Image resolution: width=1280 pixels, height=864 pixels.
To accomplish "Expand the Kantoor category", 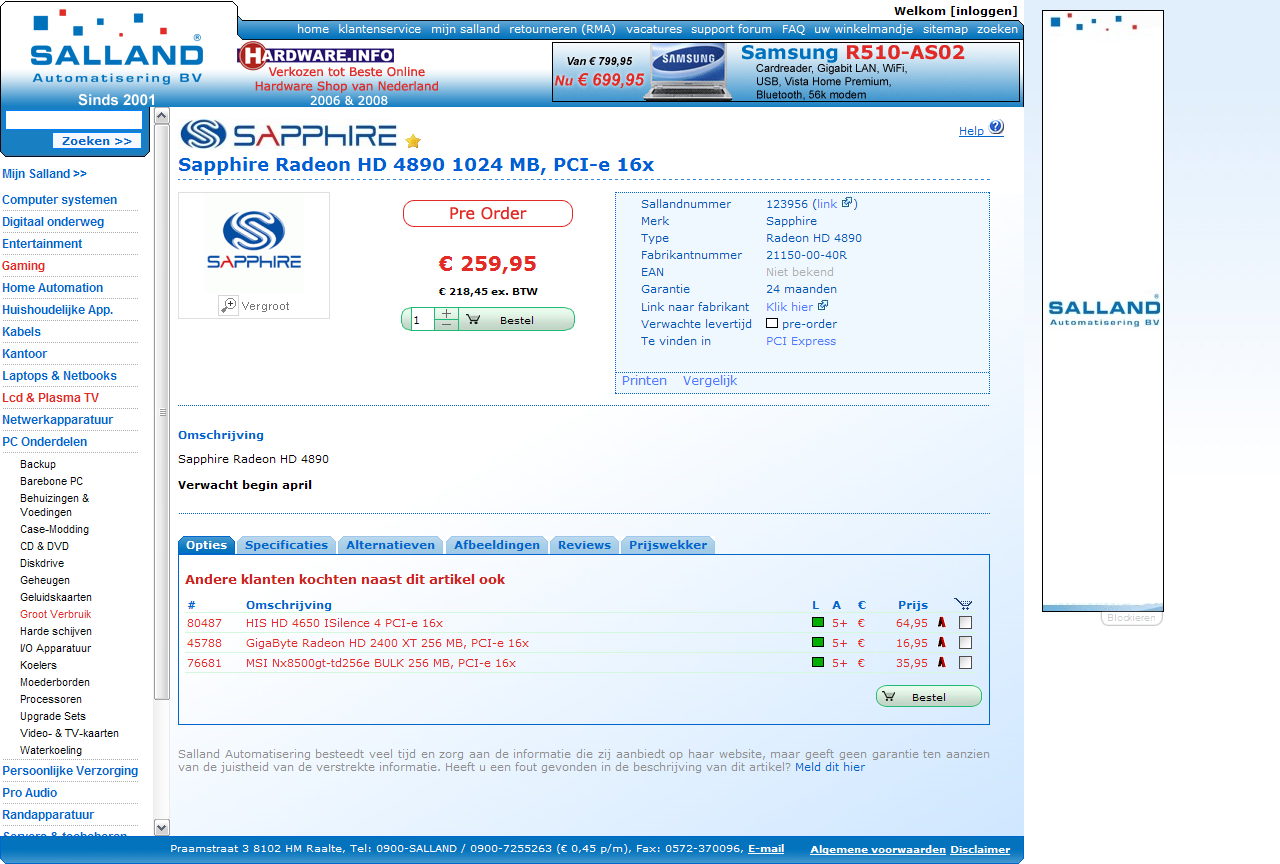I will pyautogui.click(x=24, y=354).
